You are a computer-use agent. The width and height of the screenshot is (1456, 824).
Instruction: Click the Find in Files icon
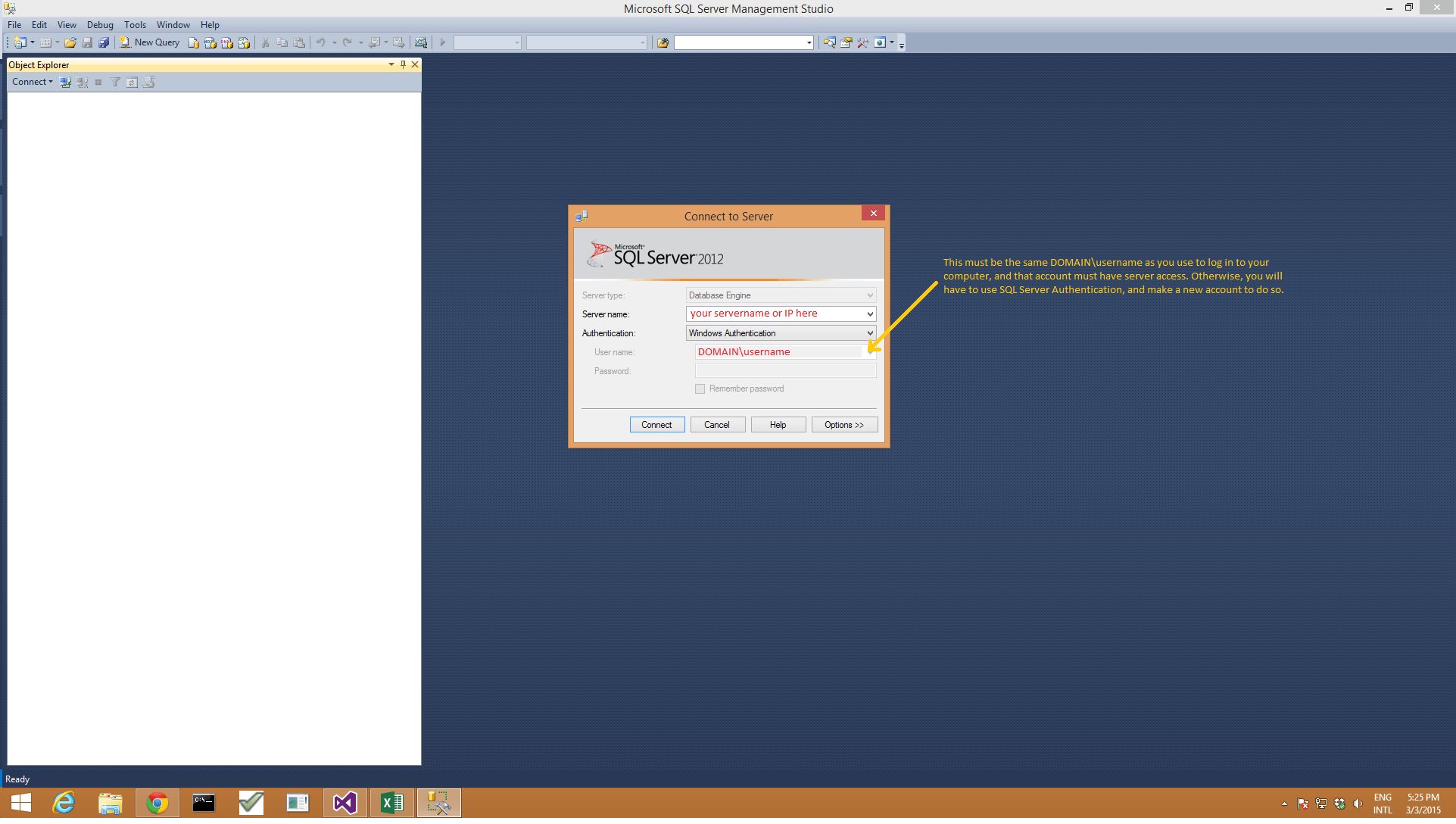[663, 42]
